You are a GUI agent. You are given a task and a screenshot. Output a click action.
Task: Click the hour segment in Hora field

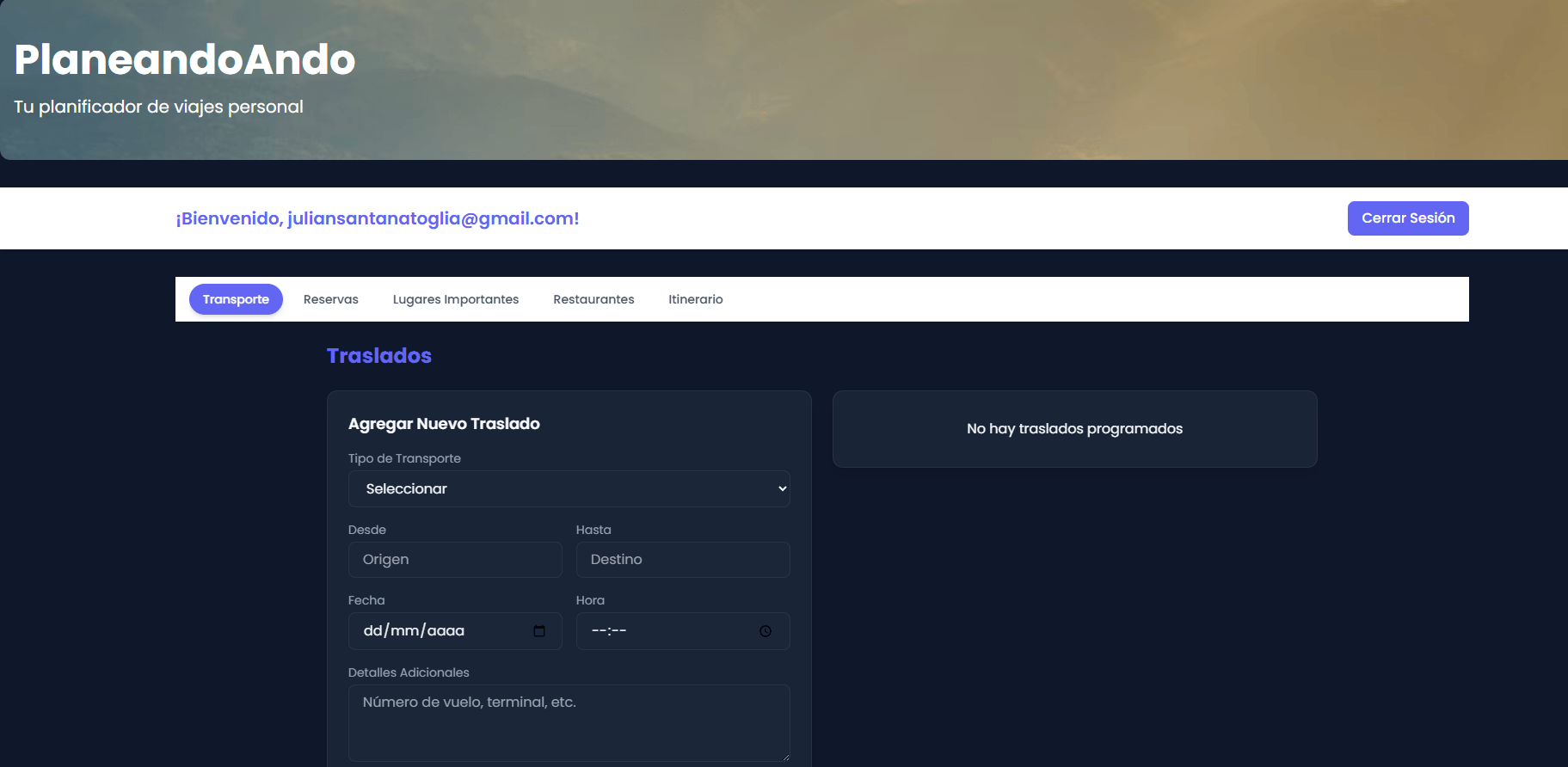click(599, 631)
